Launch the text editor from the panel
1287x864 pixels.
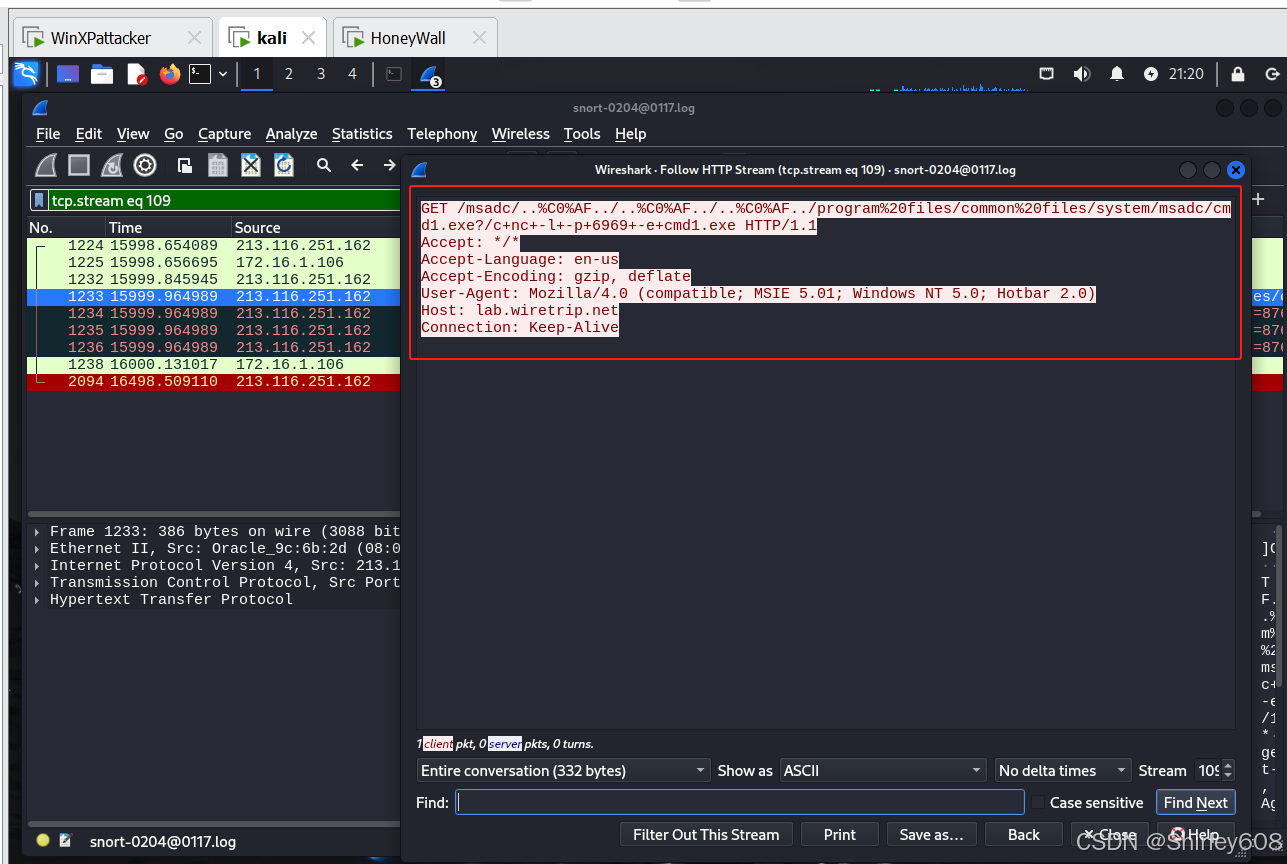[x=137, y=73]
